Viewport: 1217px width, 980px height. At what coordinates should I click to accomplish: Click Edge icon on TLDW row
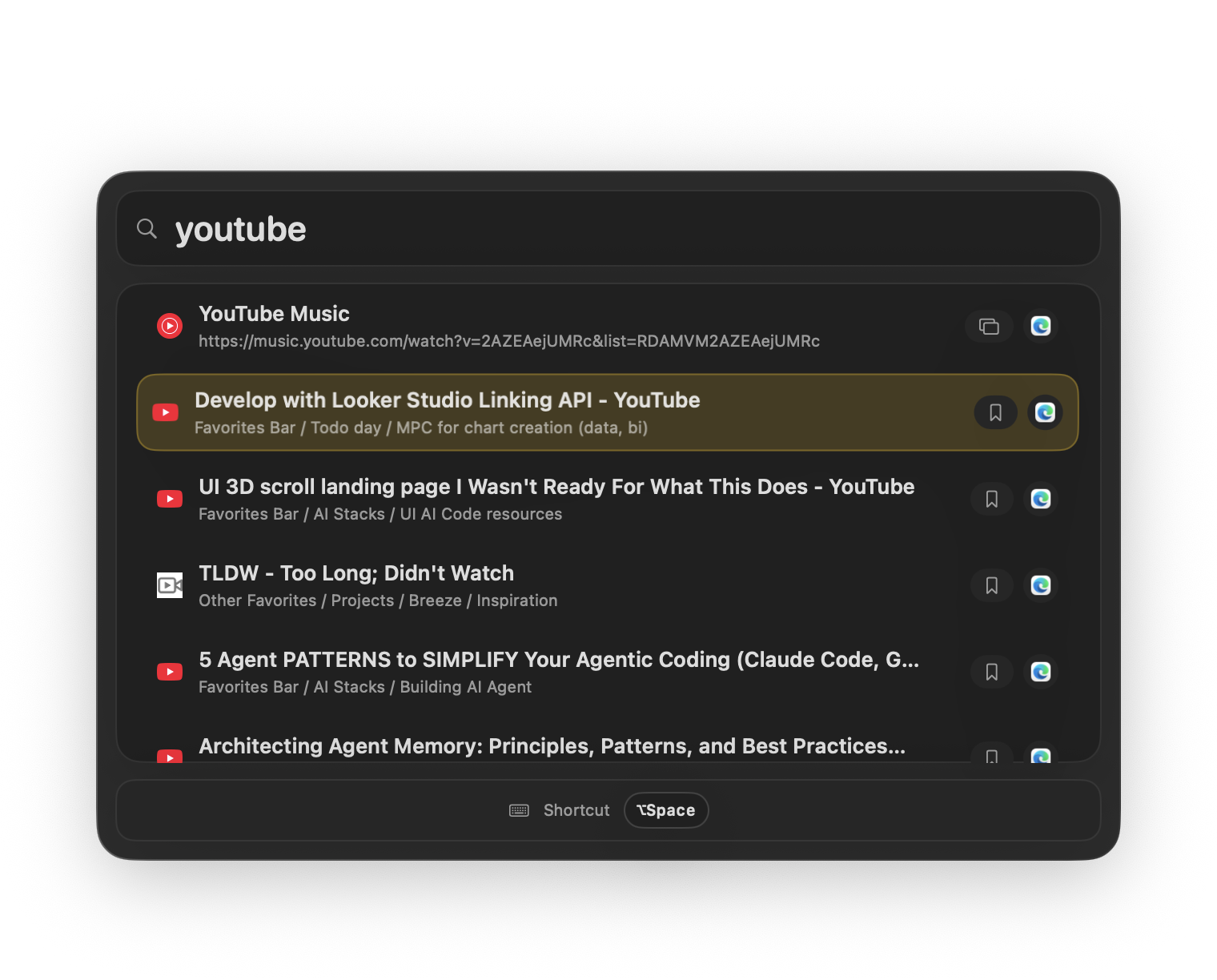(1041, 585)
